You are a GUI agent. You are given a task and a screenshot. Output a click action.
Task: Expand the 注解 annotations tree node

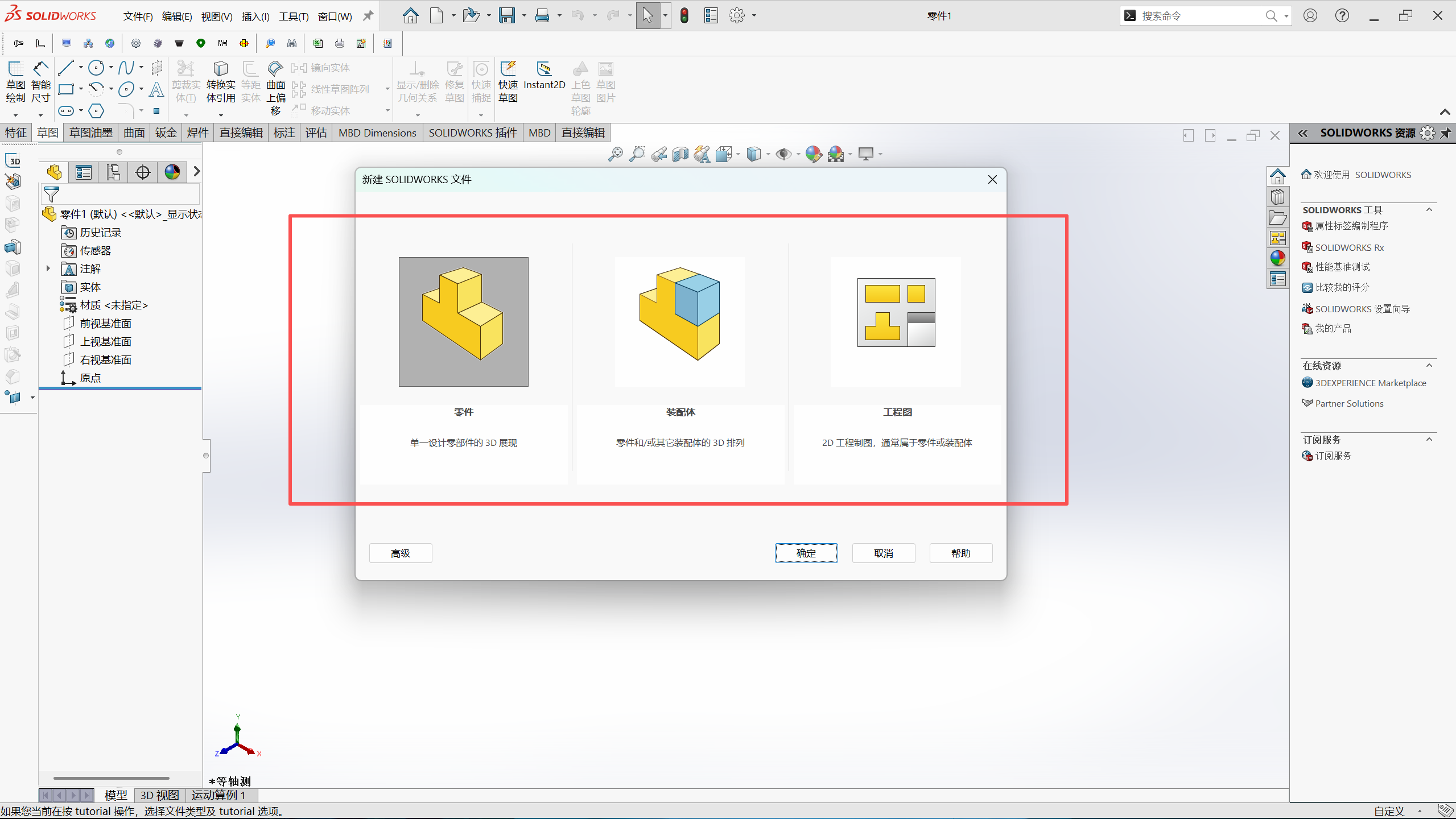point(48,268)
